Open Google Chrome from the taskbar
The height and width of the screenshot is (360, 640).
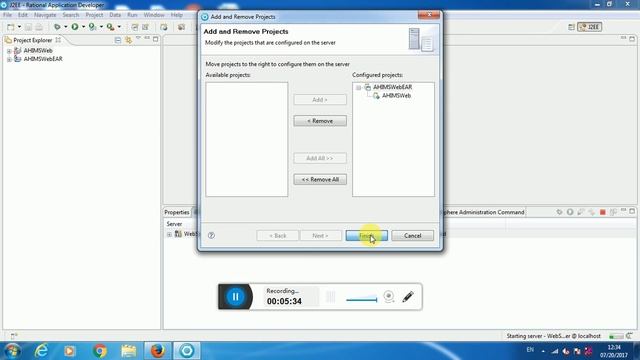[99, 351]
